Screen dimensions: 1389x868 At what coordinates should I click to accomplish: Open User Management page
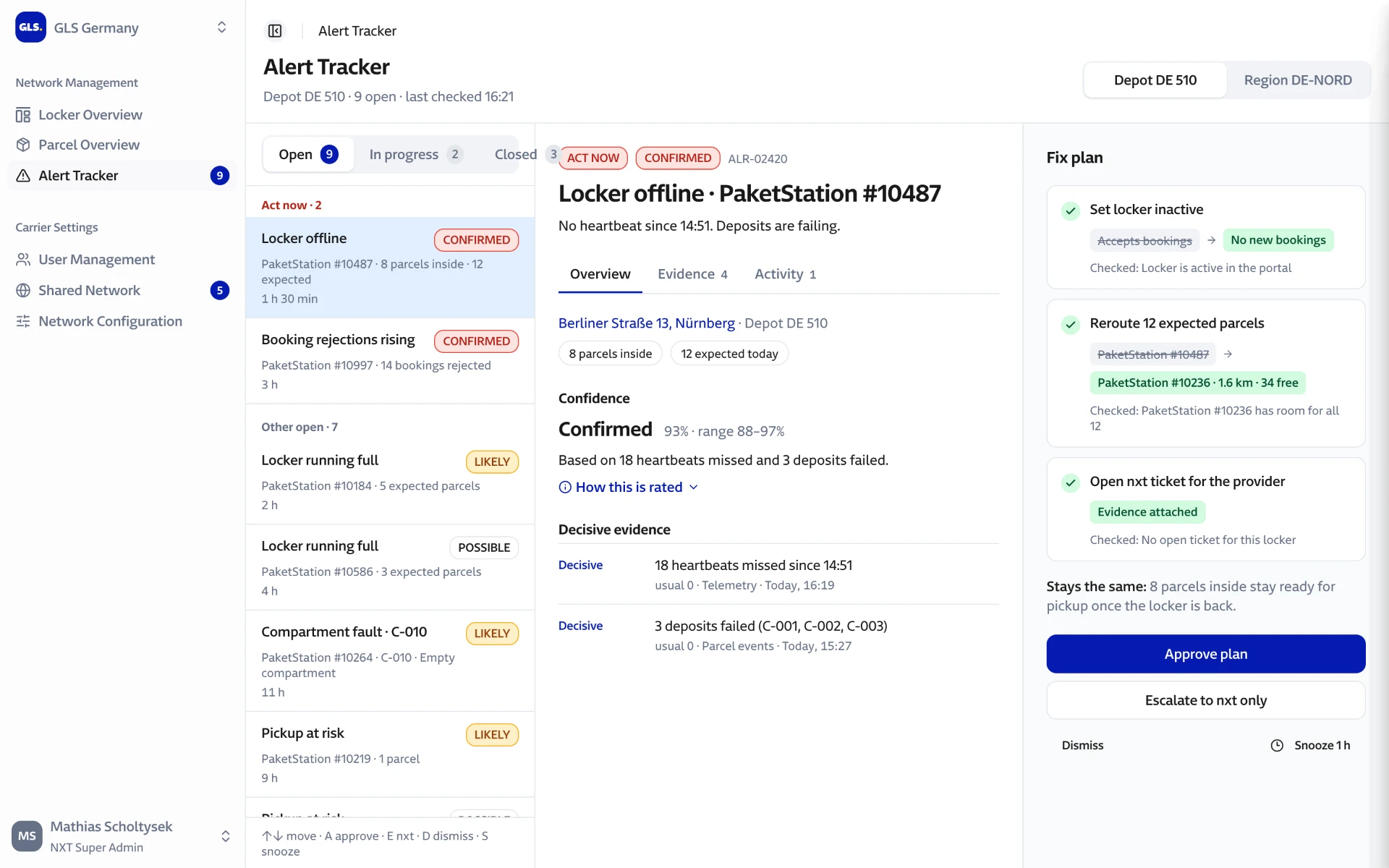(122, 259)
